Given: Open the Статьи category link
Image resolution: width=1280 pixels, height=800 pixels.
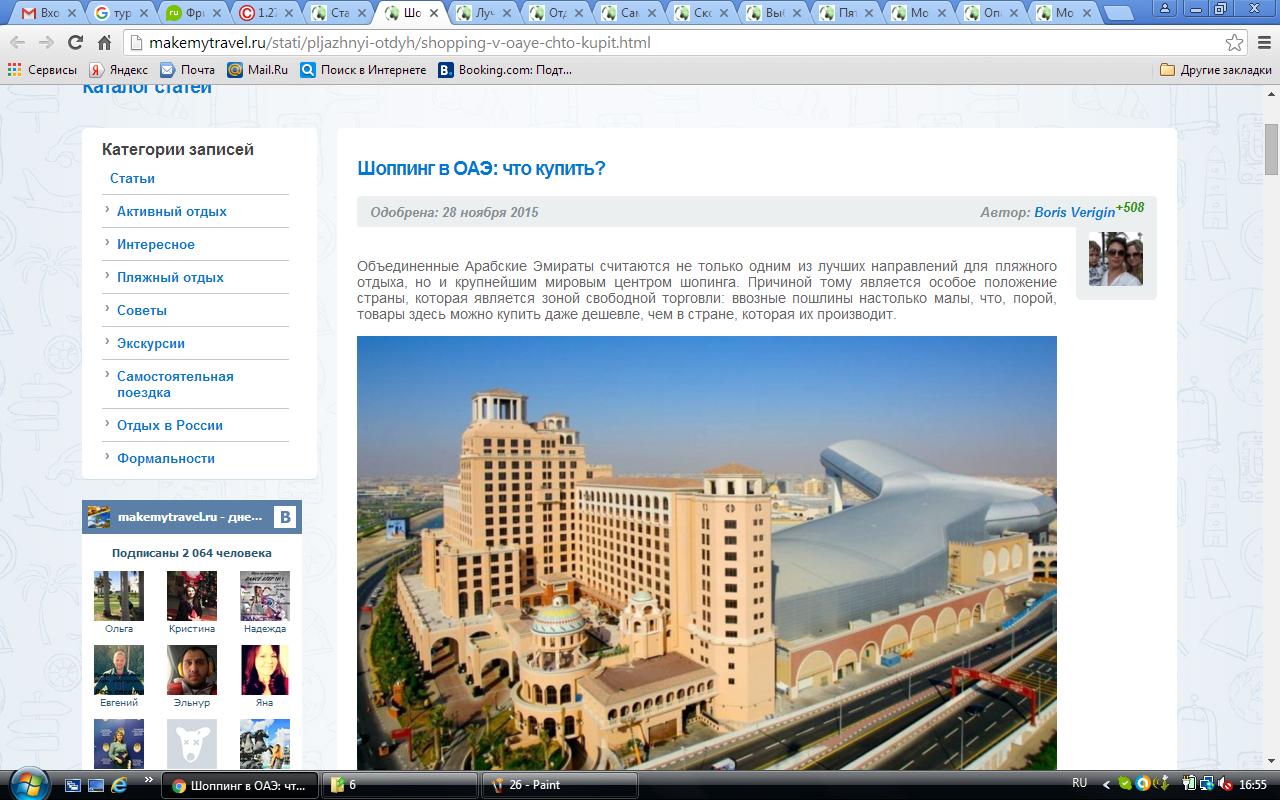Looking at the screenshot, I should (132, 178).
